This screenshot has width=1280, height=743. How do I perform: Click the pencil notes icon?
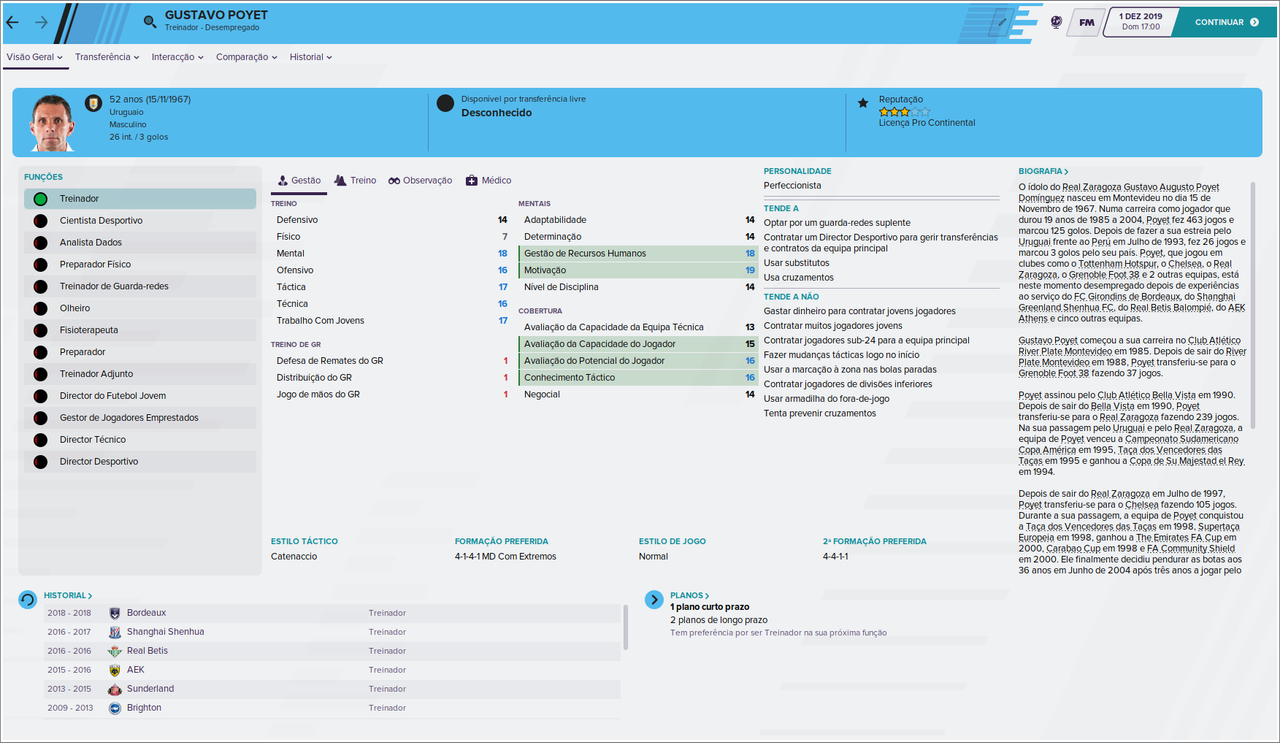1003,21
